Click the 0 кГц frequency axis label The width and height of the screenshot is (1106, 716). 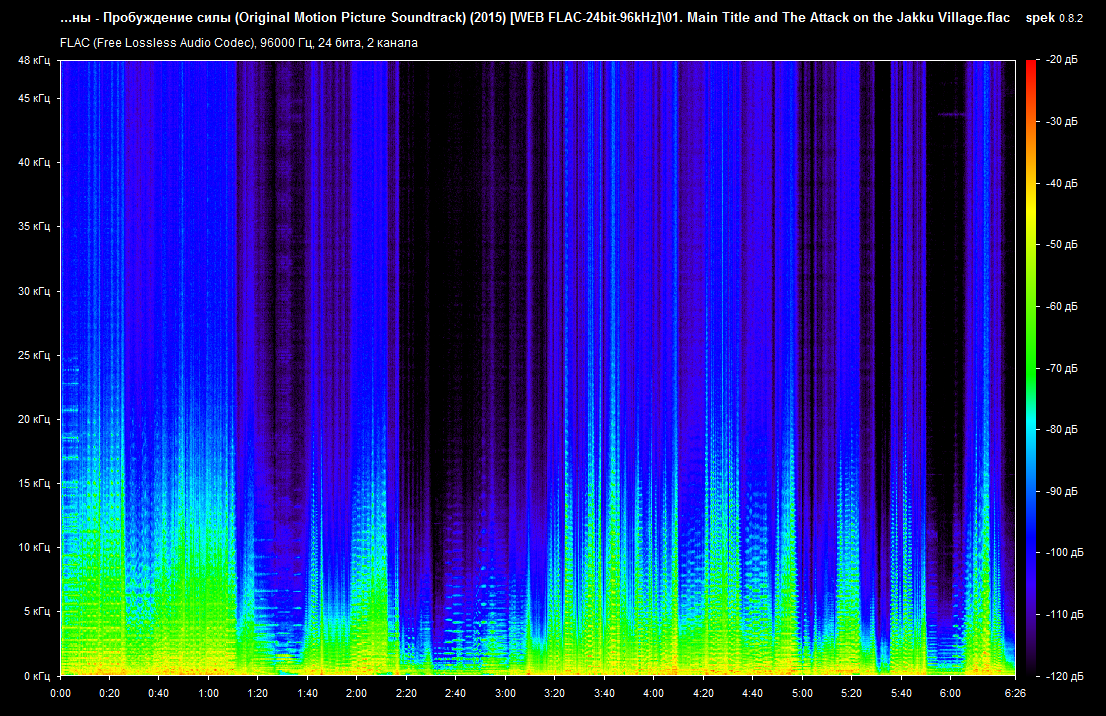pyautogui.click(x=36, y=676)
